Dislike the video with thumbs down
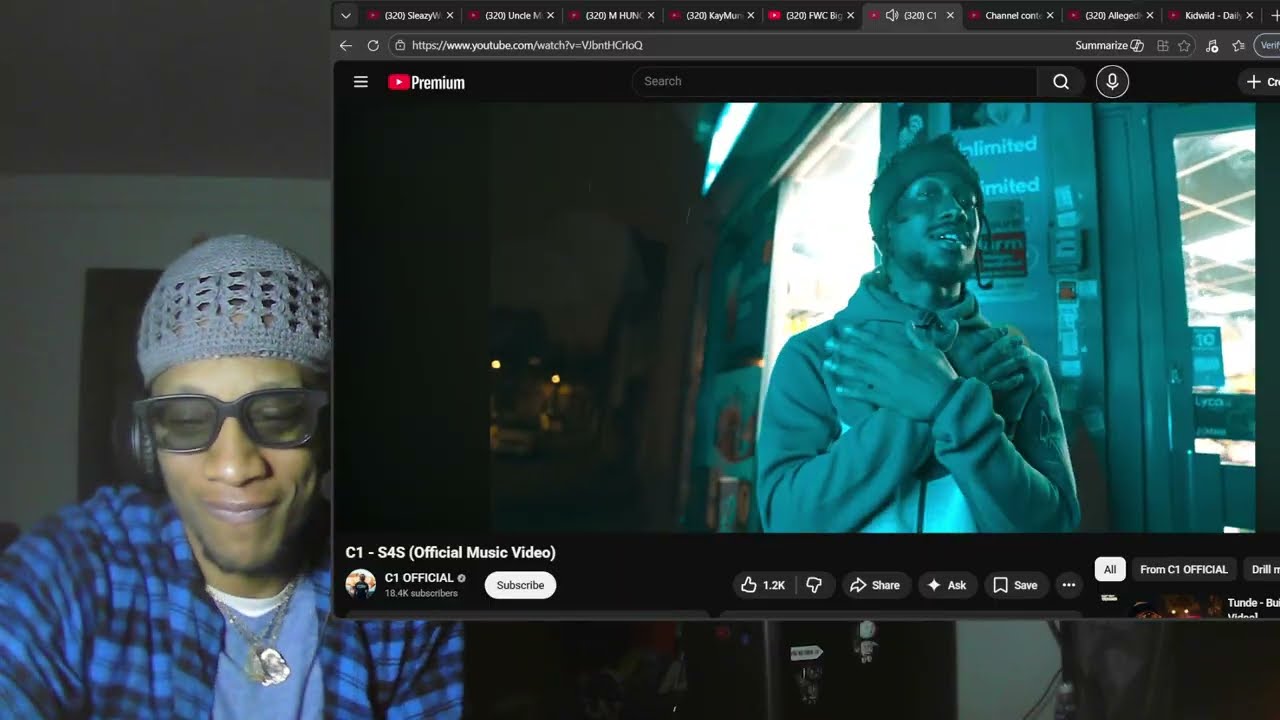Viewport: 1280px width, 720px height. (x=814, y=585)
